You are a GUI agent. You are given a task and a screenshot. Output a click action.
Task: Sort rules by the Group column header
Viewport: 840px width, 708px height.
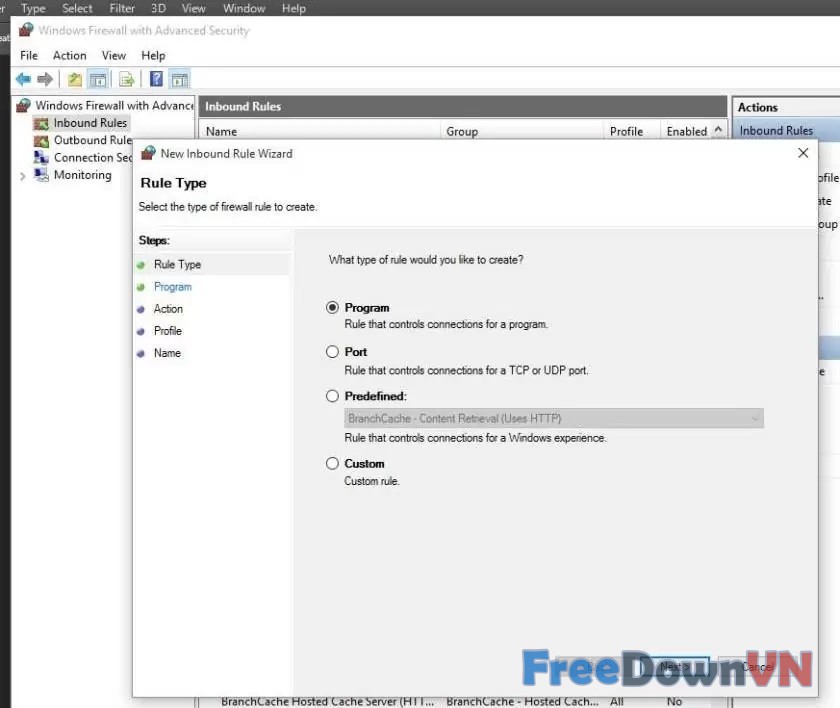462,131
